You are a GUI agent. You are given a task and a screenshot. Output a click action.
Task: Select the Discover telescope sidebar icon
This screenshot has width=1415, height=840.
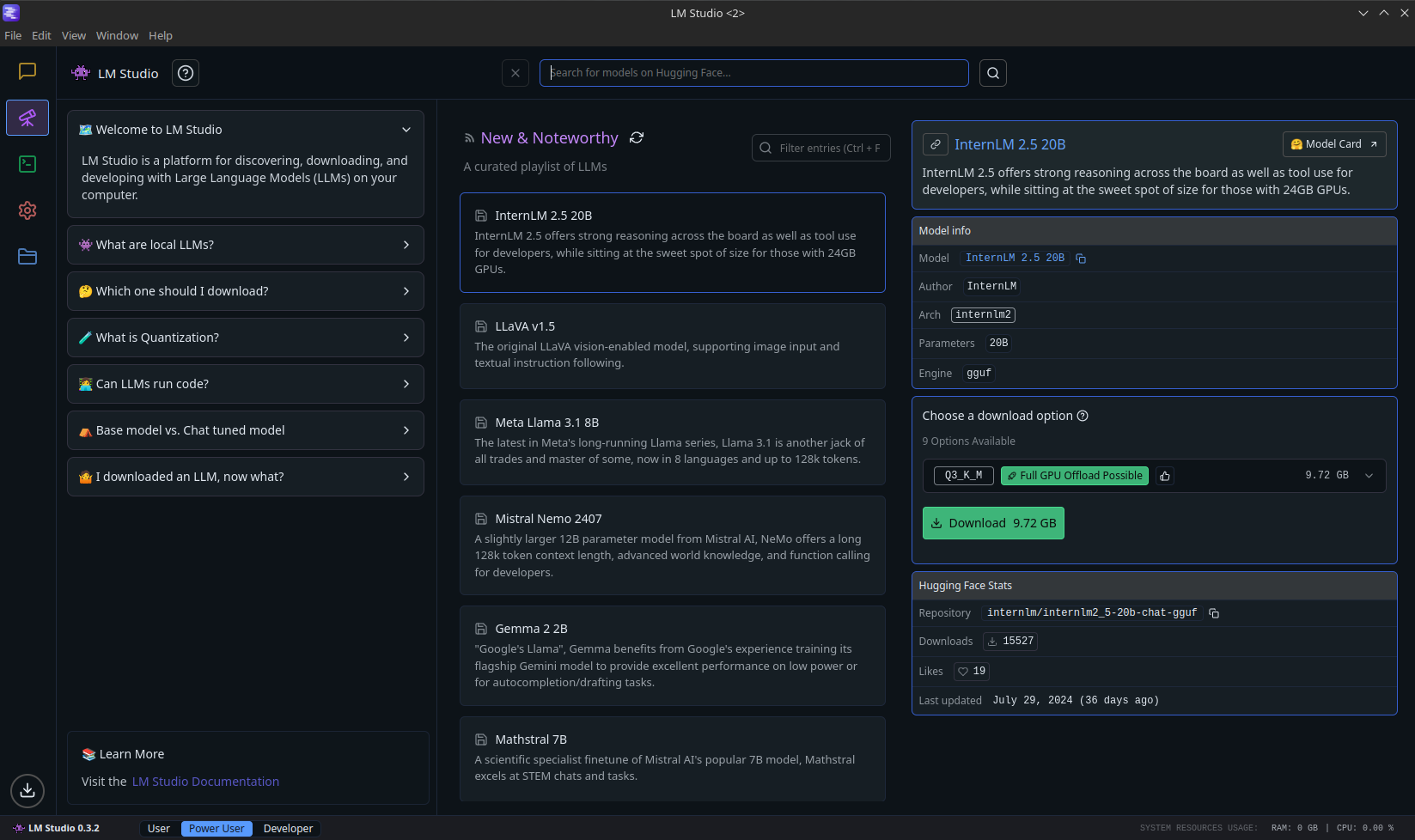[27, 118]
